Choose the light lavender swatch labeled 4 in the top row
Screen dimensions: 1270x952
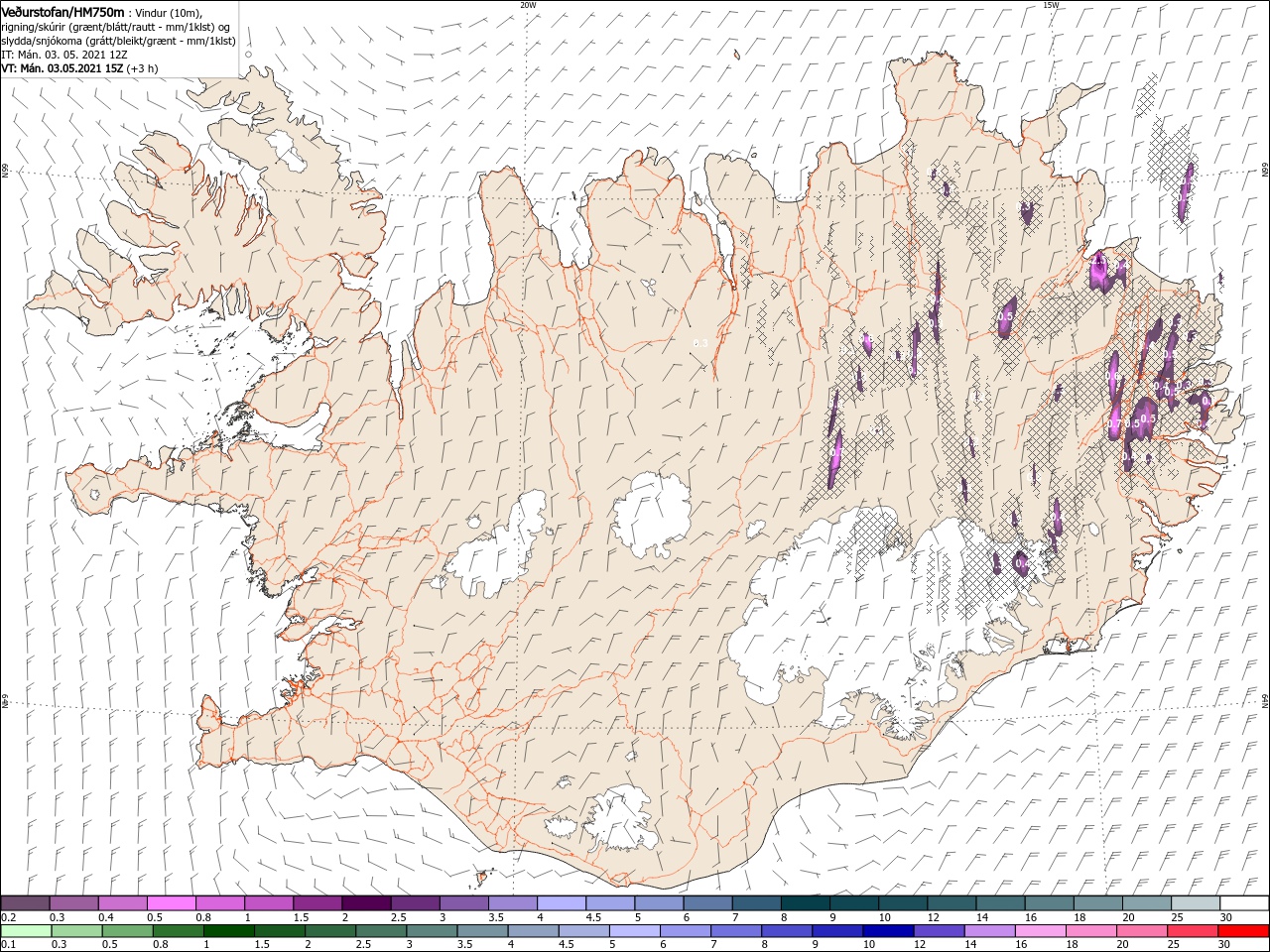(x=561, y=903)
